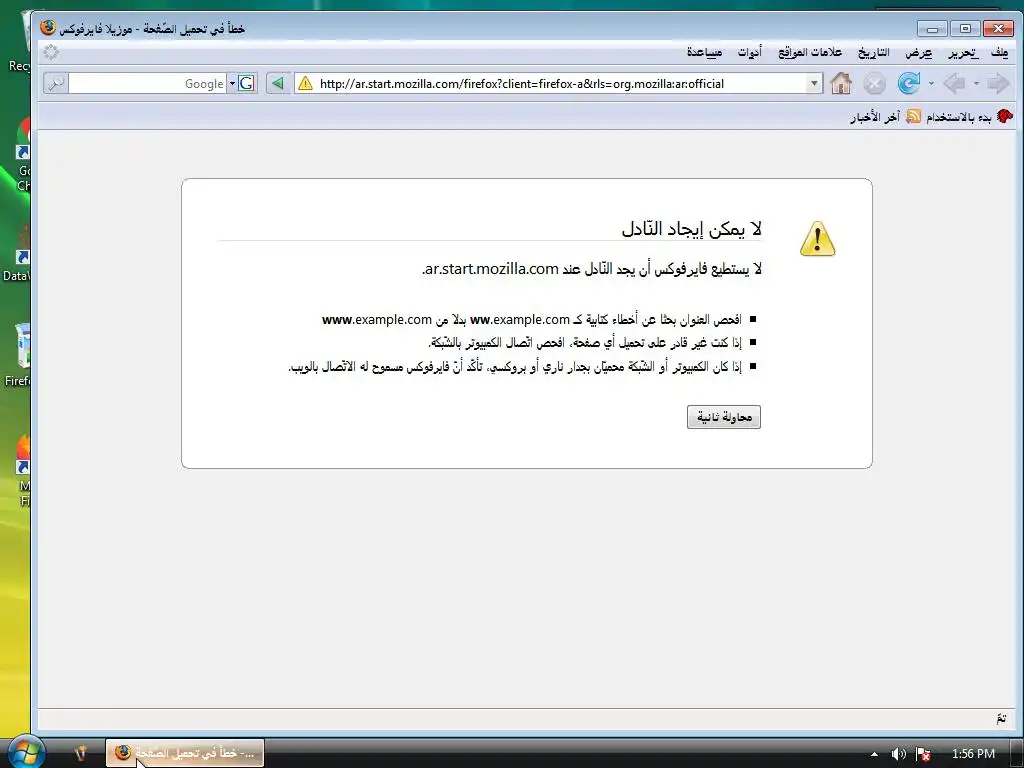Click the red bookmark icon for بدء بالاستخدام
The width and height of the screenshot is (1024, 768).
coord(1004,116)
